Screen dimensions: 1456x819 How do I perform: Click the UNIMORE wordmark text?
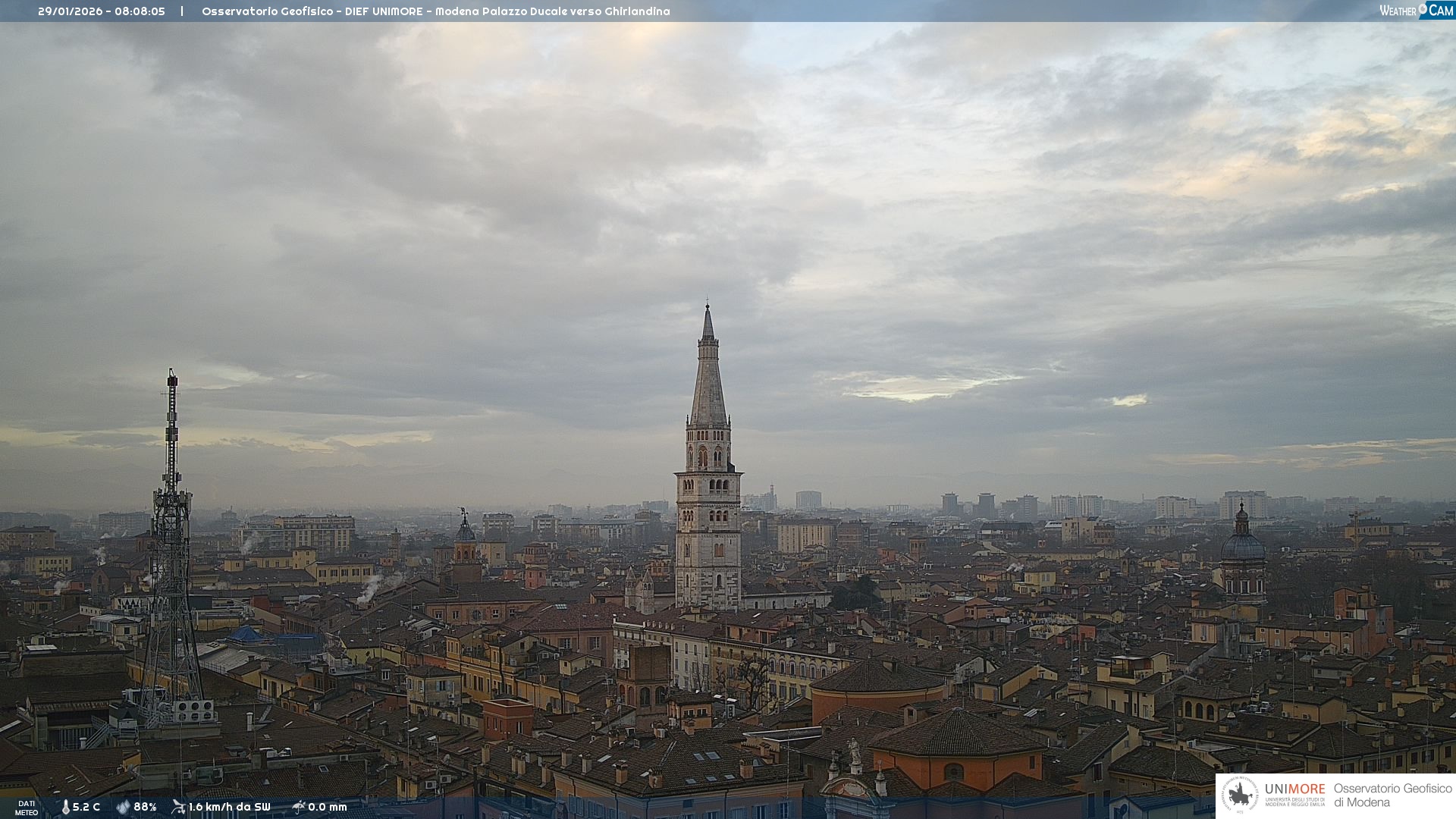point(1294,789)
